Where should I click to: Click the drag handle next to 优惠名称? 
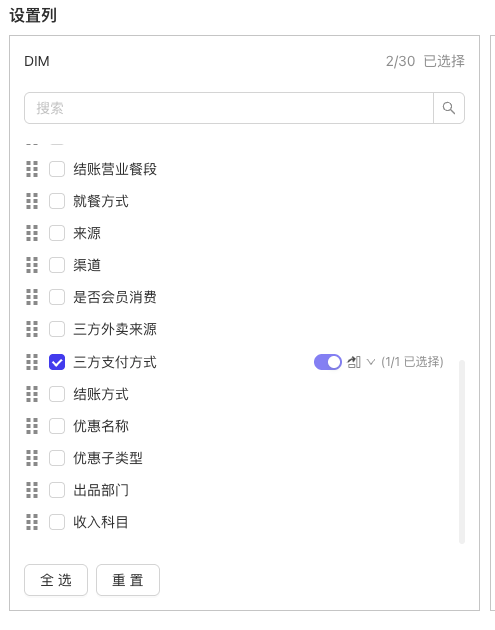(x=32, y=426)
